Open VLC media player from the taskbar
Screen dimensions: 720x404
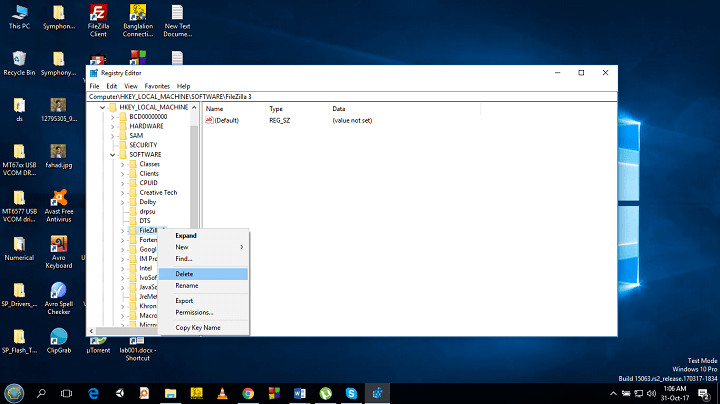(221, 393)
